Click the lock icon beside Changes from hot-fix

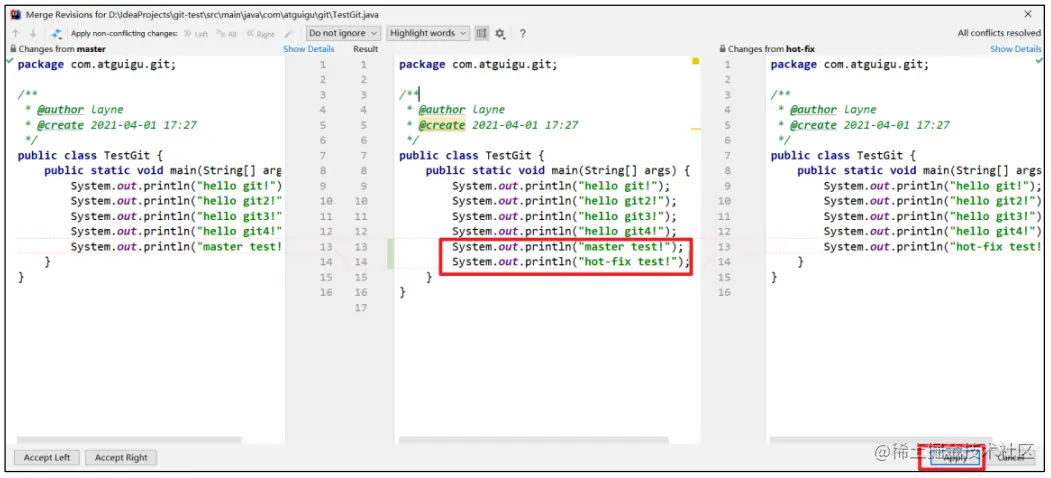(723, 49)
